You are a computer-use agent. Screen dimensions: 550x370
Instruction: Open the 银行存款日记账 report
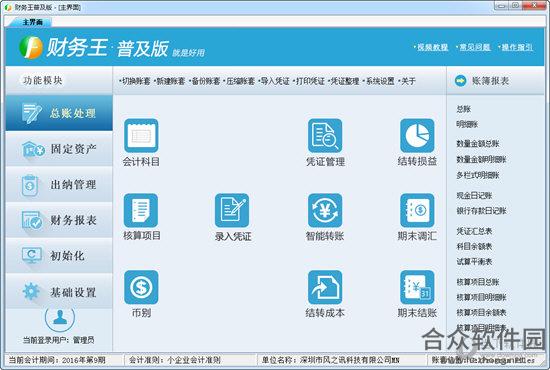481,211
